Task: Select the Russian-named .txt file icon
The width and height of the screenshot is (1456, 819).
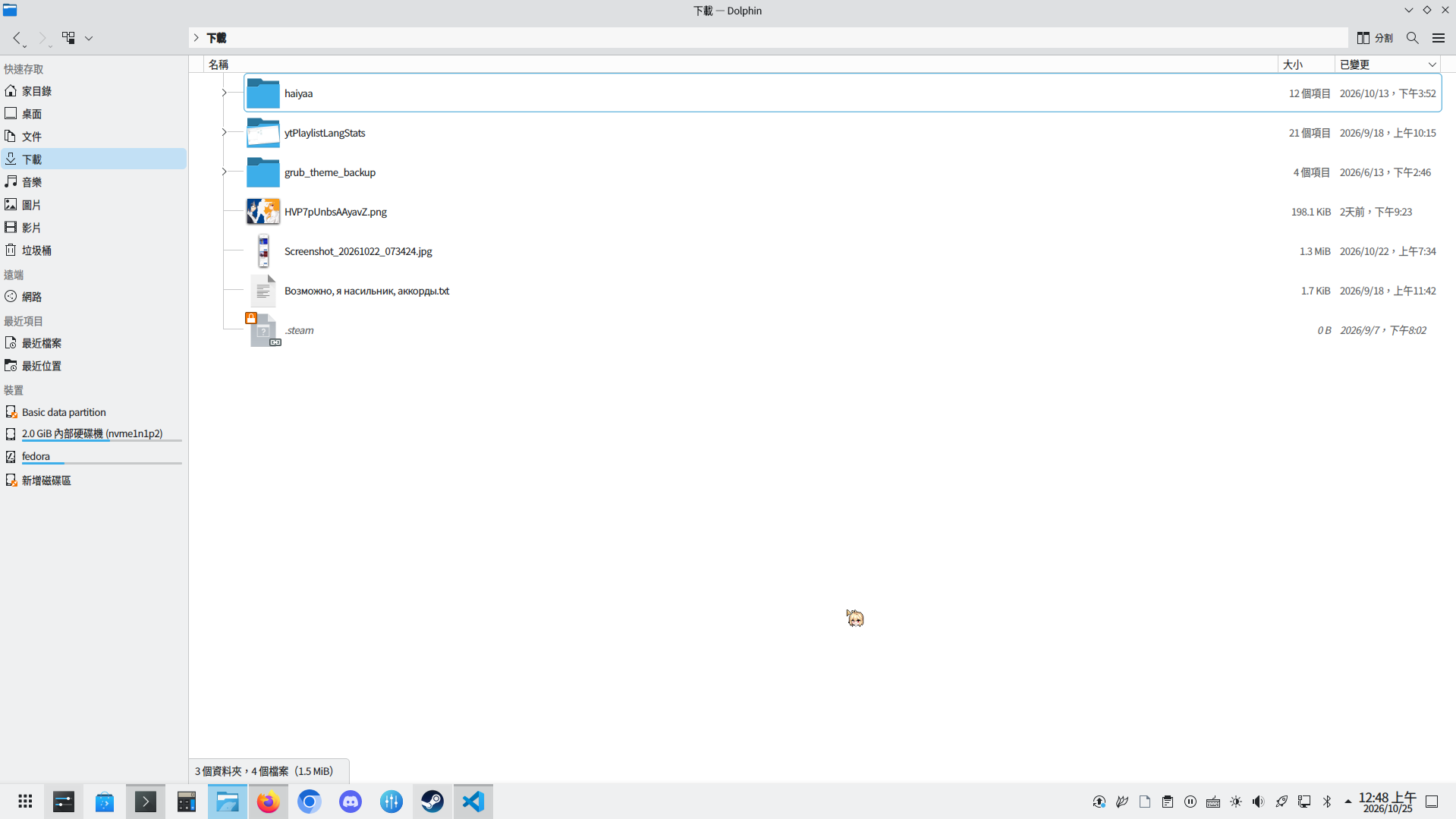Action: click(x=263, y=291)
